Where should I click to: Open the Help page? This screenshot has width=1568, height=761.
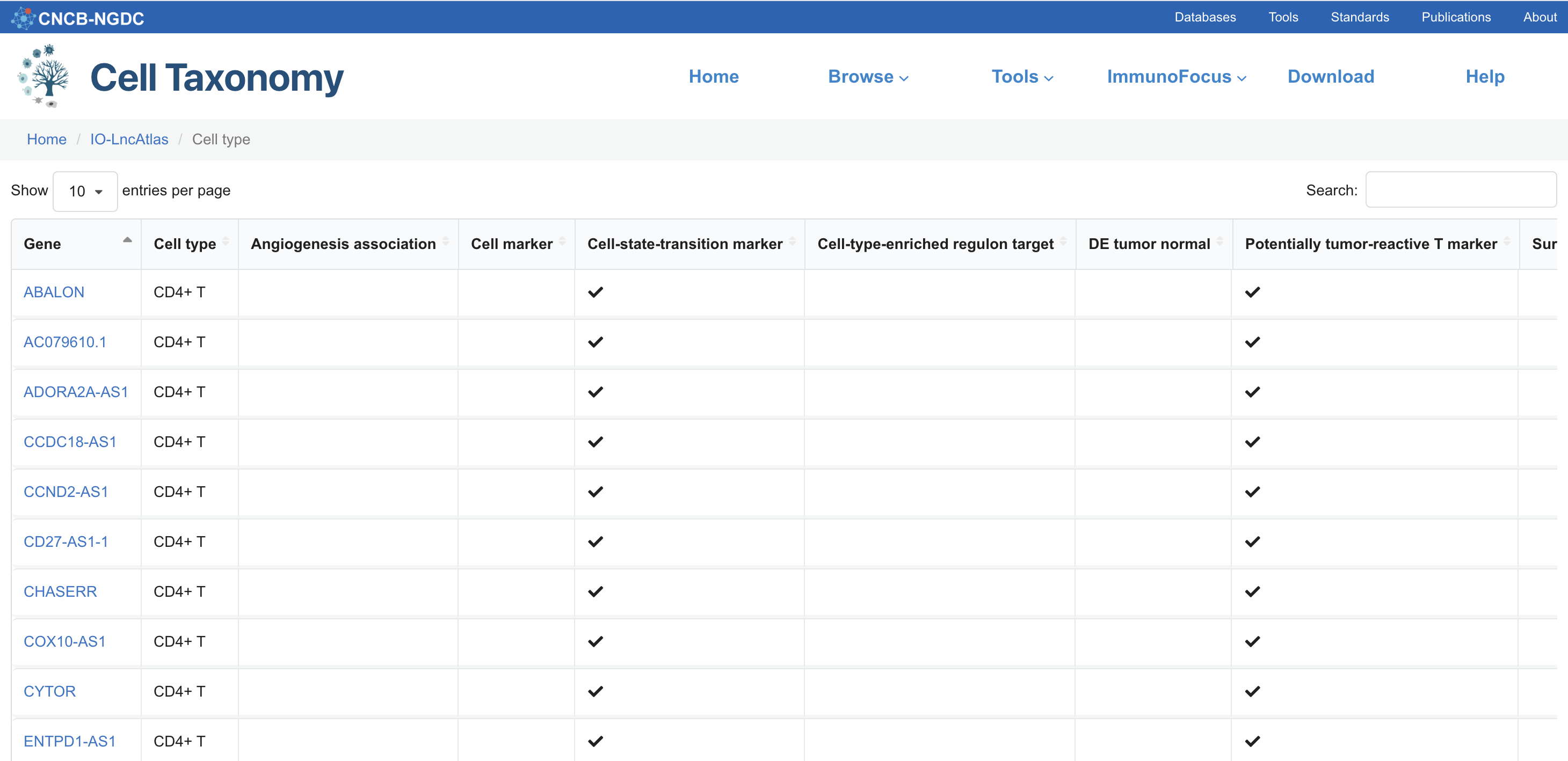(1485, 77)
